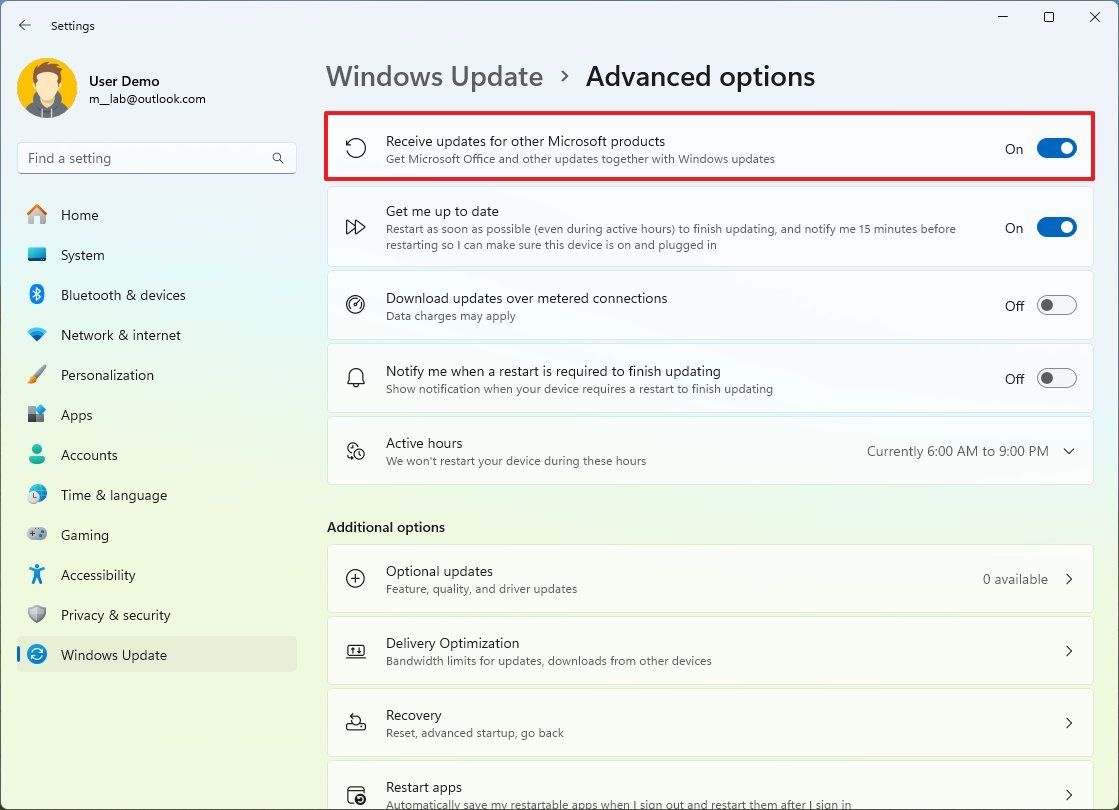Disable the Get me up to date option
Viewport: 1119px width, 810px height.
[1056, 227]
